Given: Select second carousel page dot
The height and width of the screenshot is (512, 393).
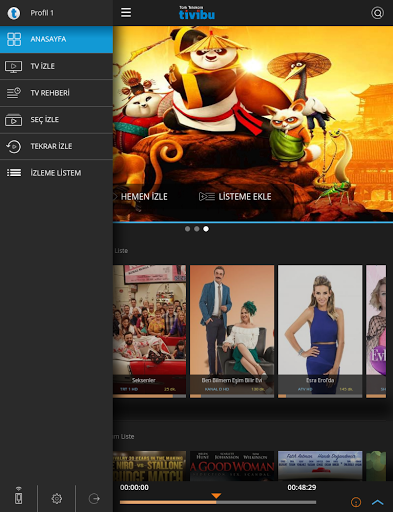Looking at the screenshot, I should click(x=197, y=229).
